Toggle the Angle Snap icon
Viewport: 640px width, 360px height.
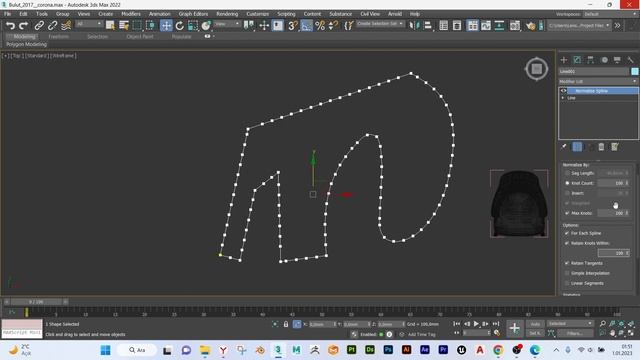(306, 26)
